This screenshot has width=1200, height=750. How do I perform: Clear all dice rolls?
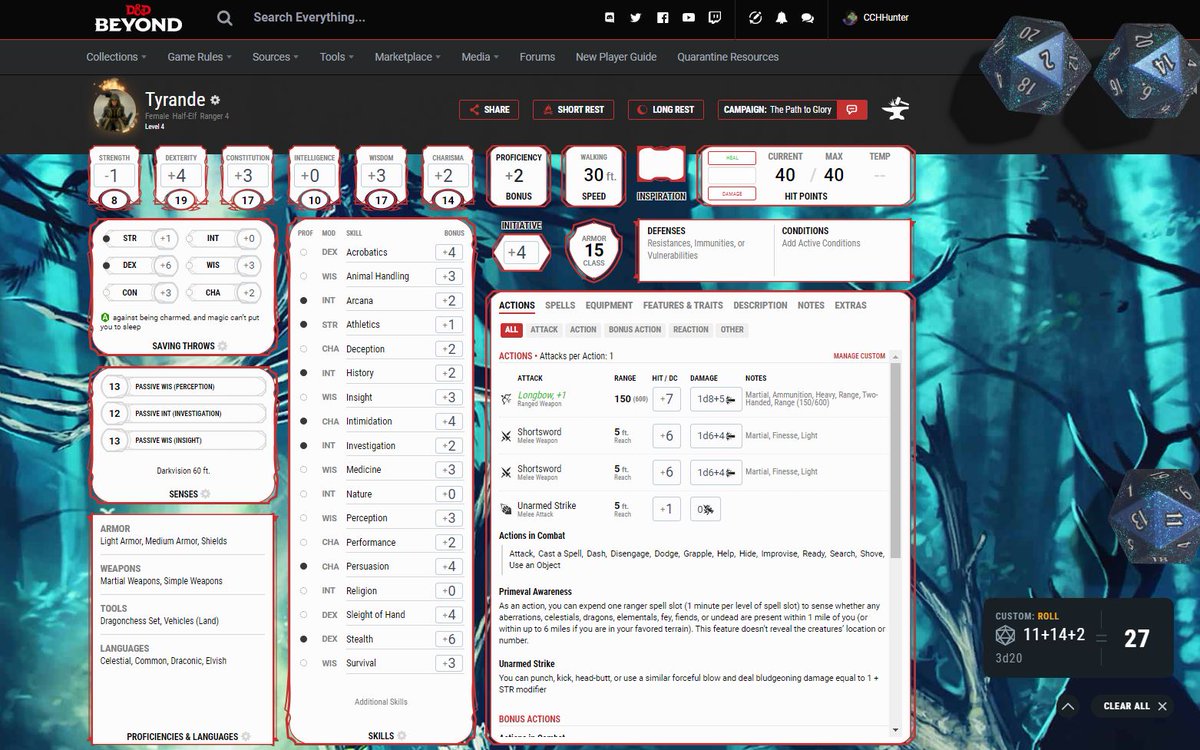click(x=1135, y=706)
